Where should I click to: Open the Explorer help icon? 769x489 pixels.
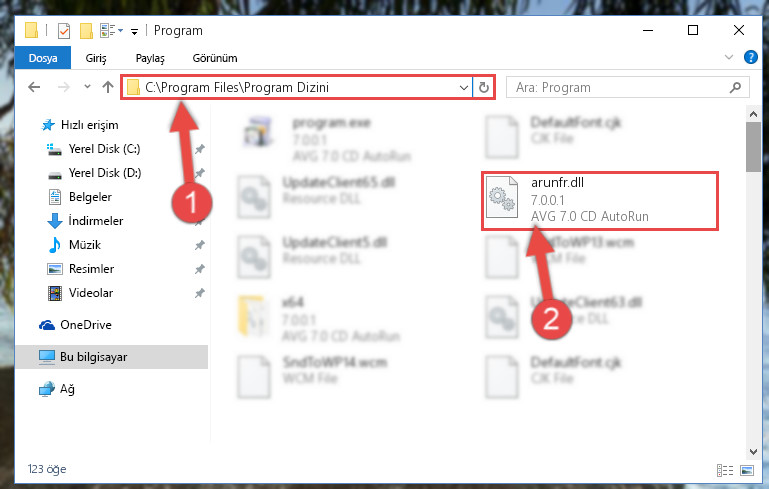click(x=750, y=57)
